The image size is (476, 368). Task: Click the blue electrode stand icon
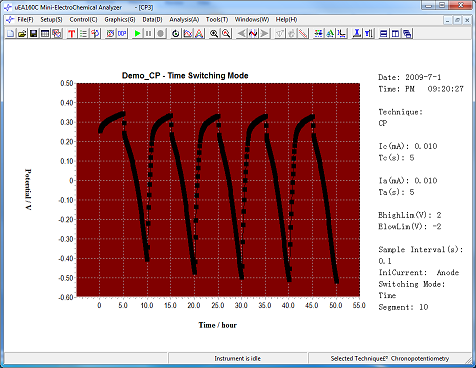coord(357,33)
